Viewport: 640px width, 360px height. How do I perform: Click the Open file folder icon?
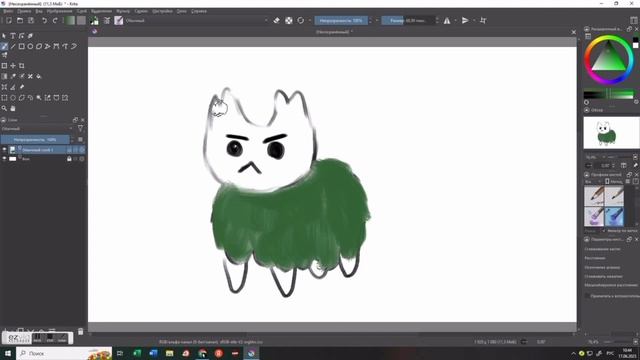coord(20,20)
